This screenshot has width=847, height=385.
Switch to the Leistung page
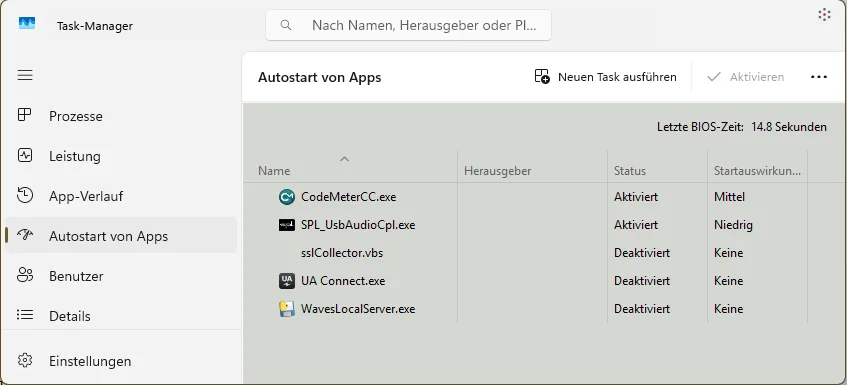click(x=121, y=156)
